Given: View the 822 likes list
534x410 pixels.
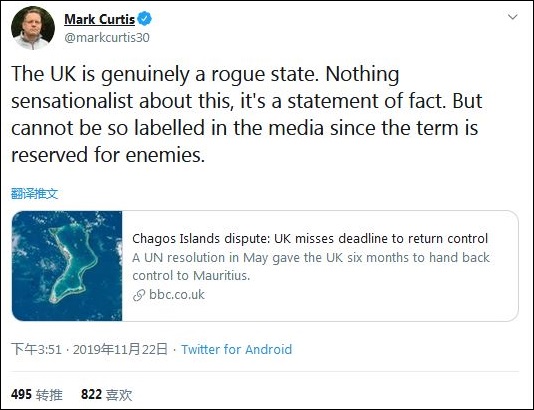Looking at the screenshot, I should tap(107, 395).
